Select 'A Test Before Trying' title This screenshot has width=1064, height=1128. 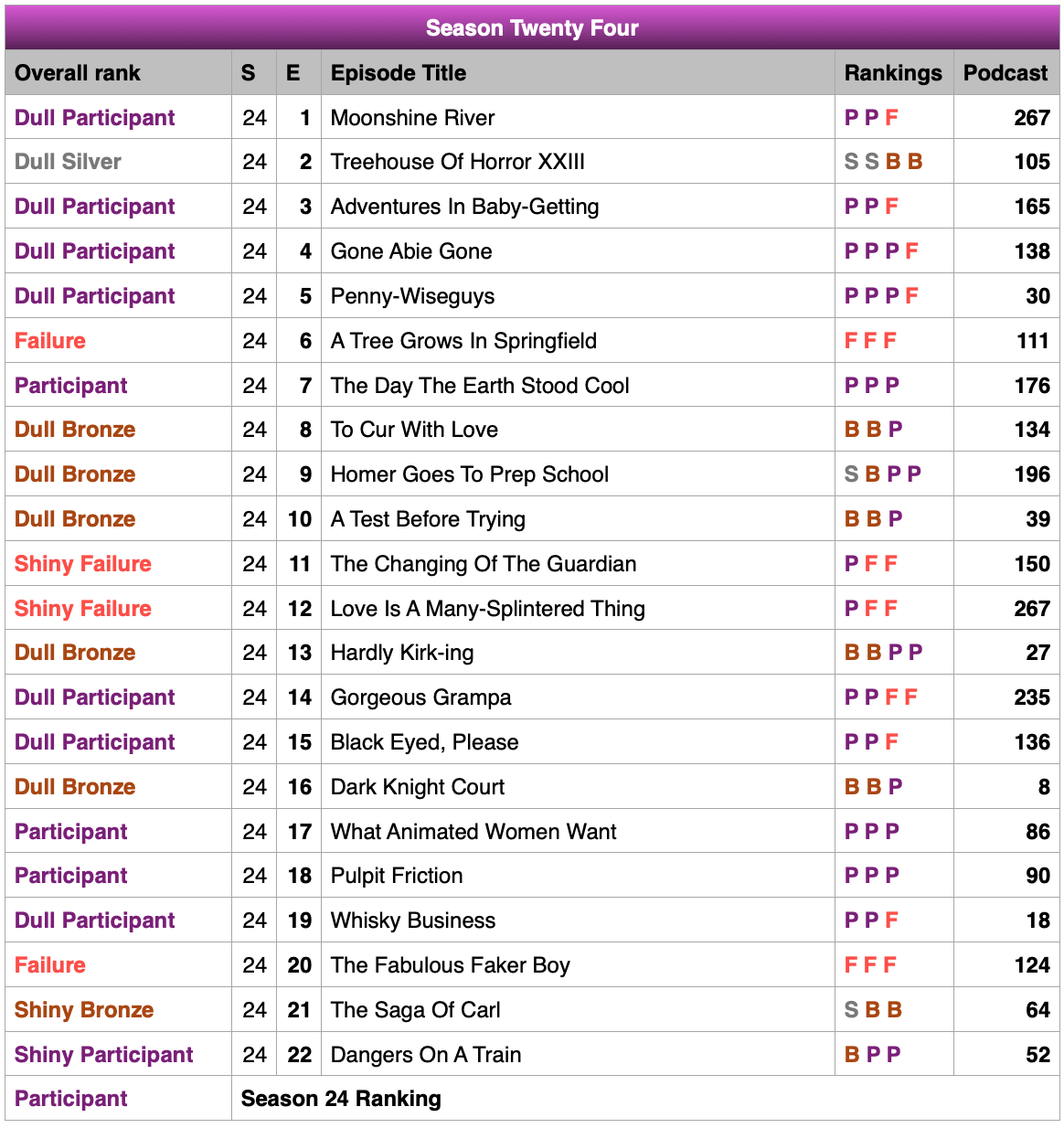pyautogui.click(x=429, y=519)
